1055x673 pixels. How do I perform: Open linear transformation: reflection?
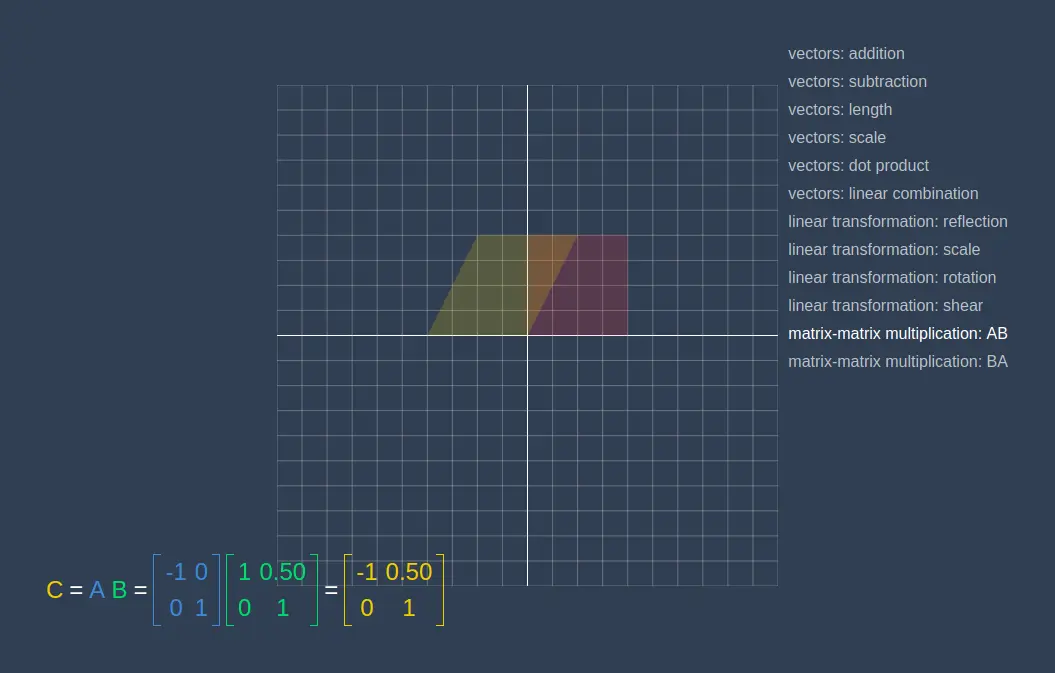coord(898,221)
